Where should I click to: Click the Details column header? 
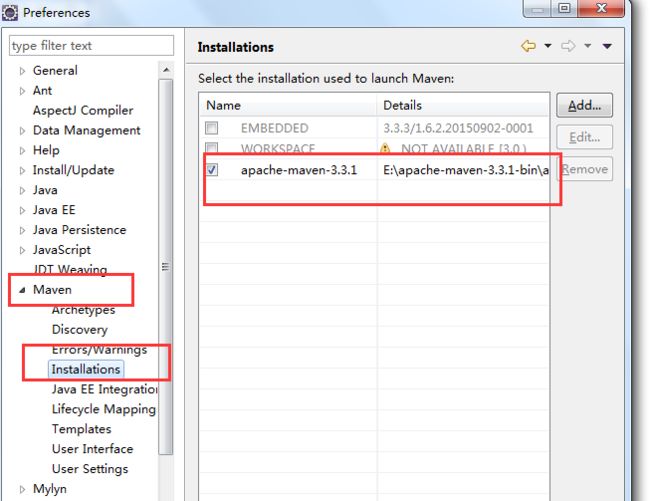[x=463, y=105]
